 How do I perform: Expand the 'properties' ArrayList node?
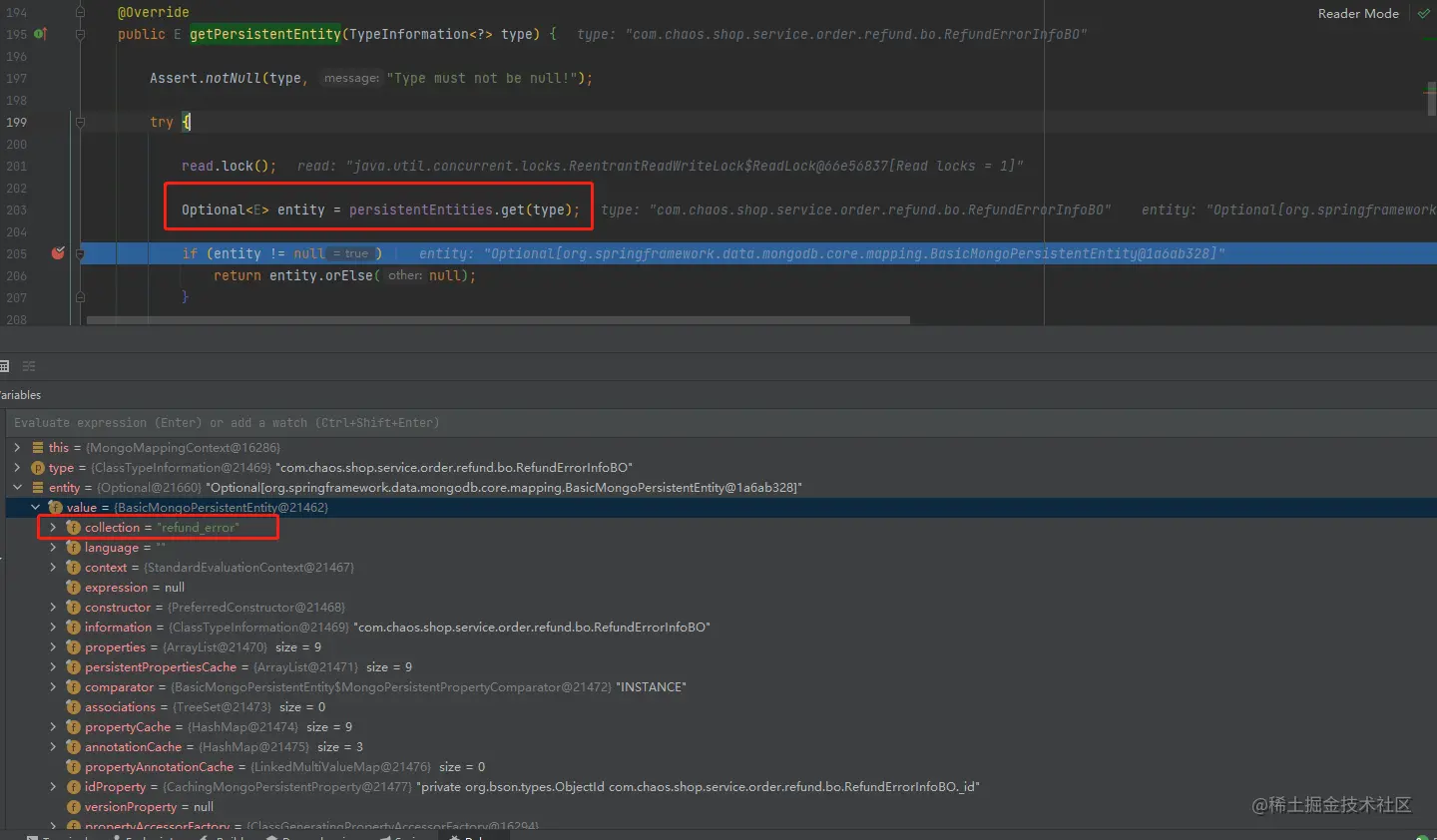tap(53, 647)
